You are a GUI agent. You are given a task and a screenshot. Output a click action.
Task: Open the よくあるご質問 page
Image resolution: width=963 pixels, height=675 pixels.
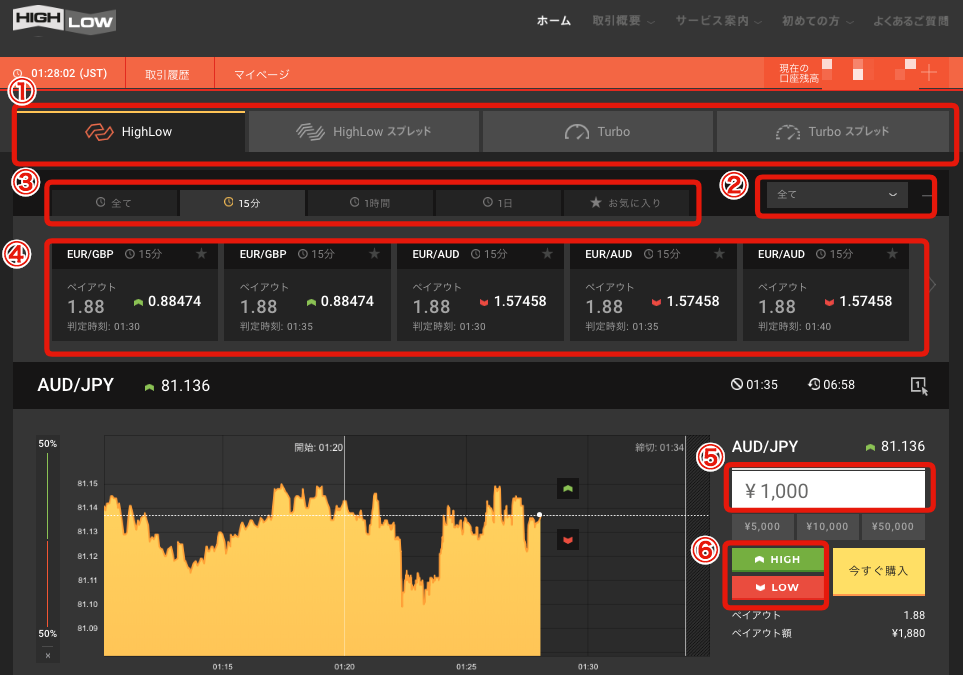(911, 21)
